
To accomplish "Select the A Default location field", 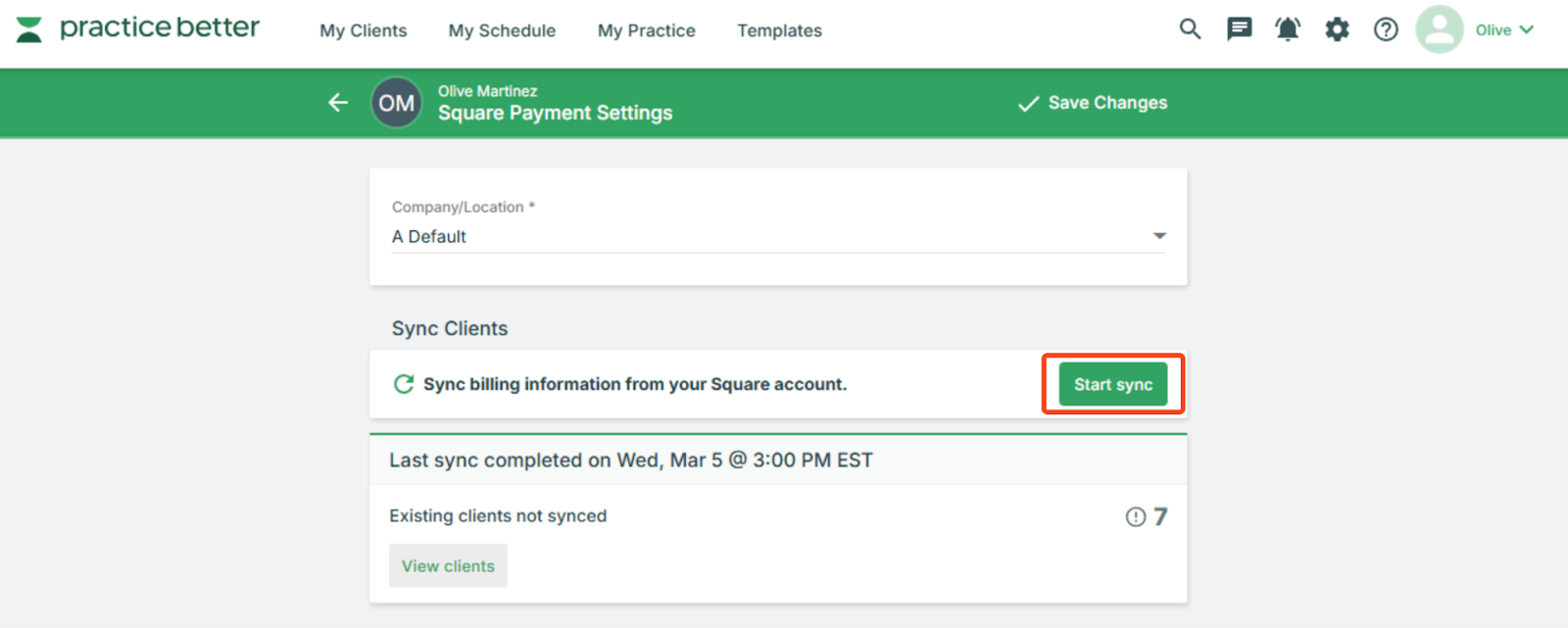I will pos(778,236).
